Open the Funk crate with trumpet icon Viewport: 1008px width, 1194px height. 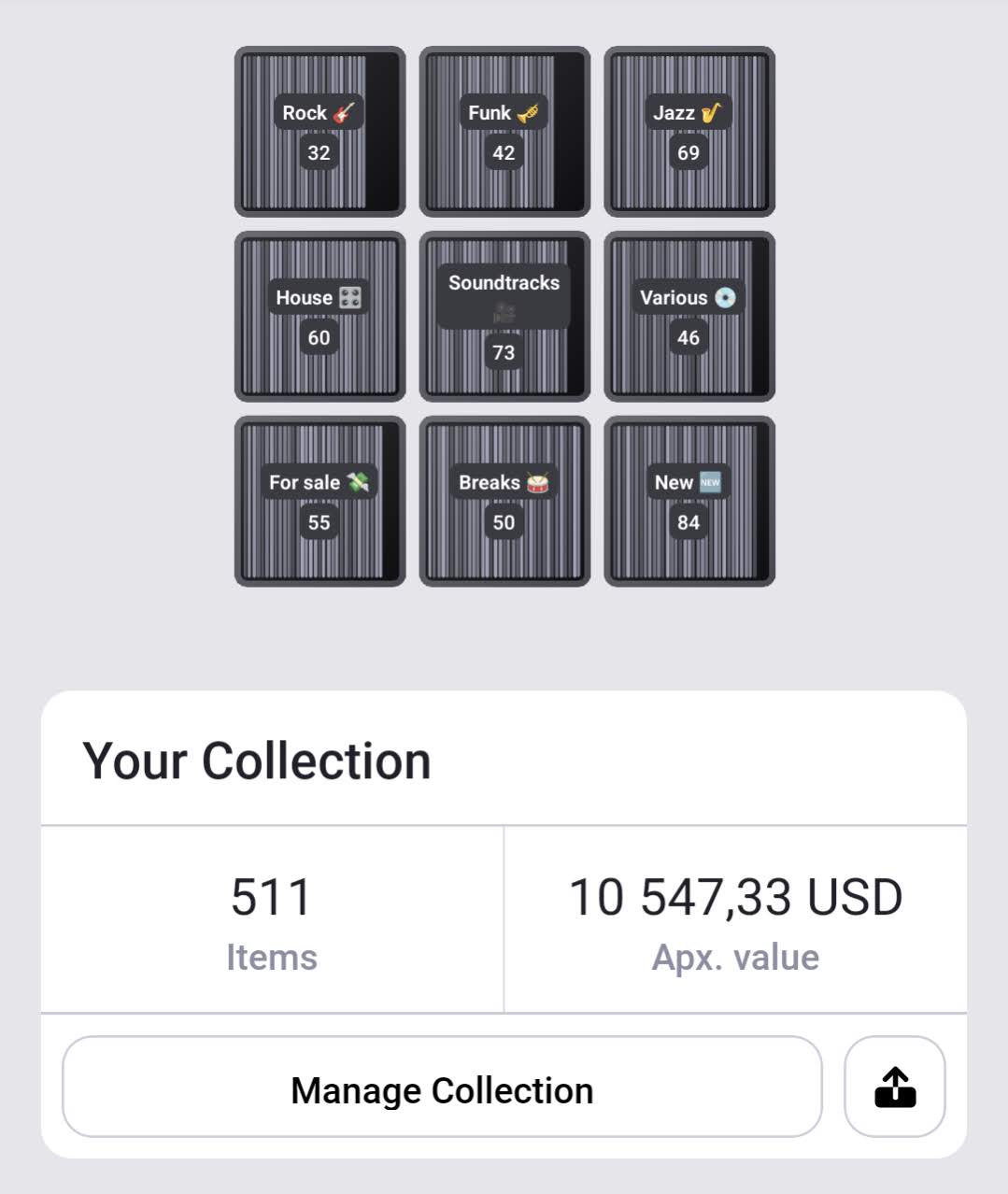coord(504,132)
